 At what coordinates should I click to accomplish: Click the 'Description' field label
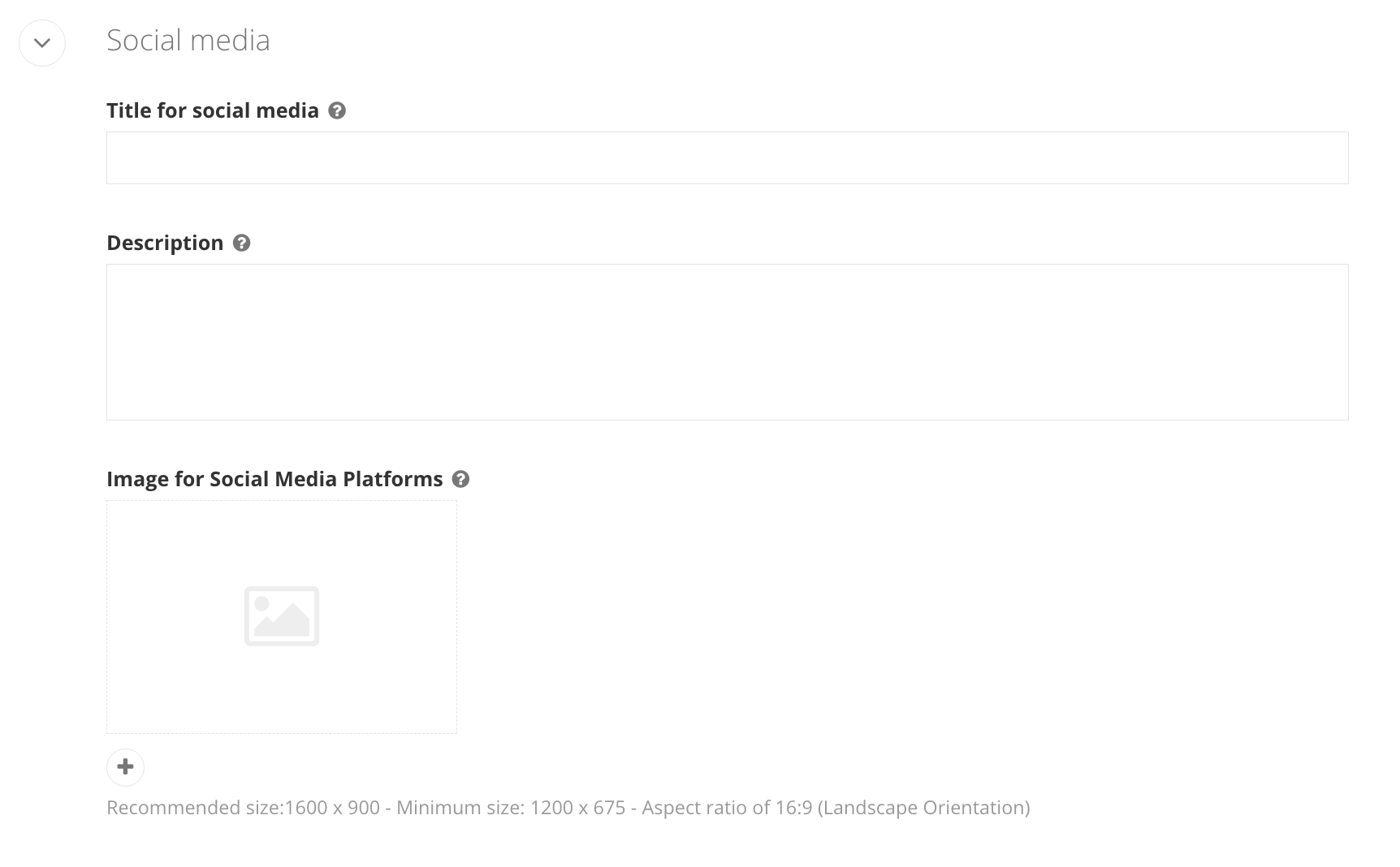165,244
